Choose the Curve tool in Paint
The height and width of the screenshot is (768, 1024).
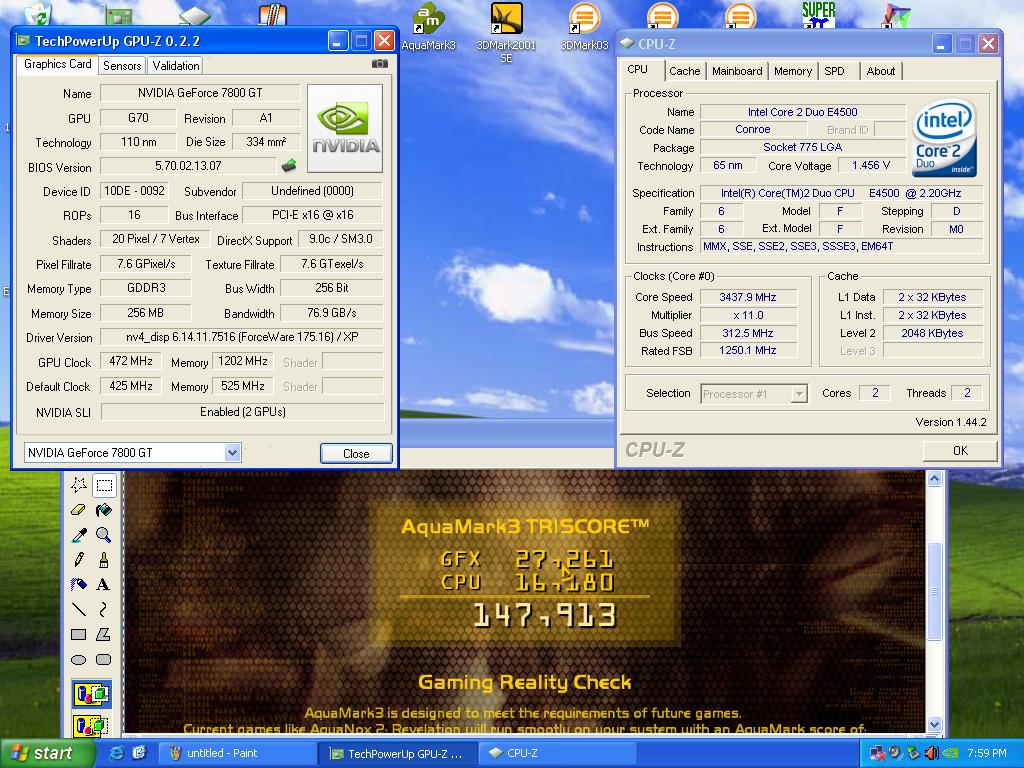(x=104, y=609)
